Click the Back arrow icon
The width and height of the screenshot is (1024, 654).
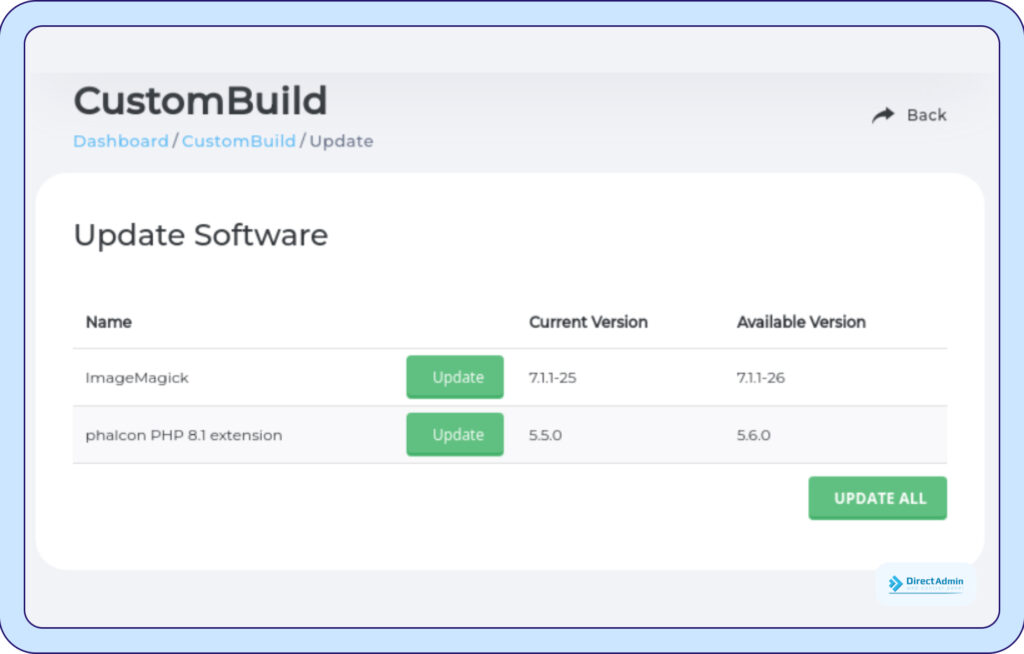coord(883,115)
